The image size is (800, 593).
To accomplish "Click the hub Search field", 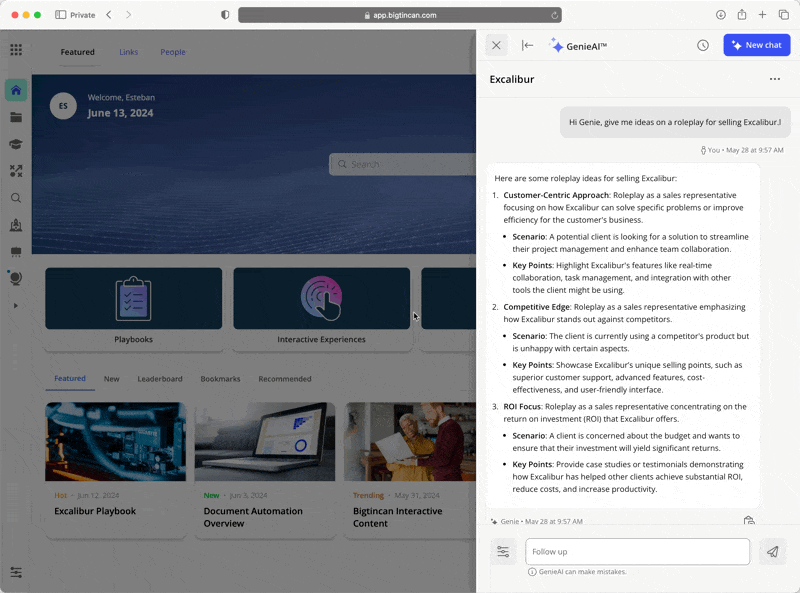I will (x=403, y=164).
